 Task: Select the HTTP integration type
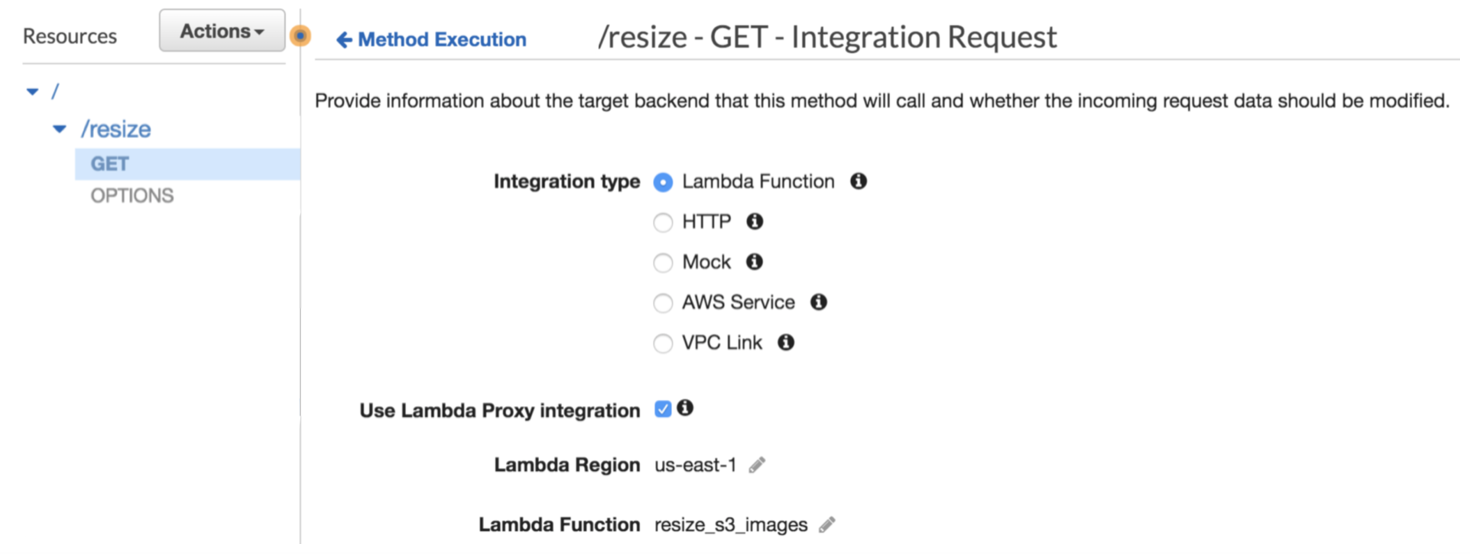coord(663,222)
